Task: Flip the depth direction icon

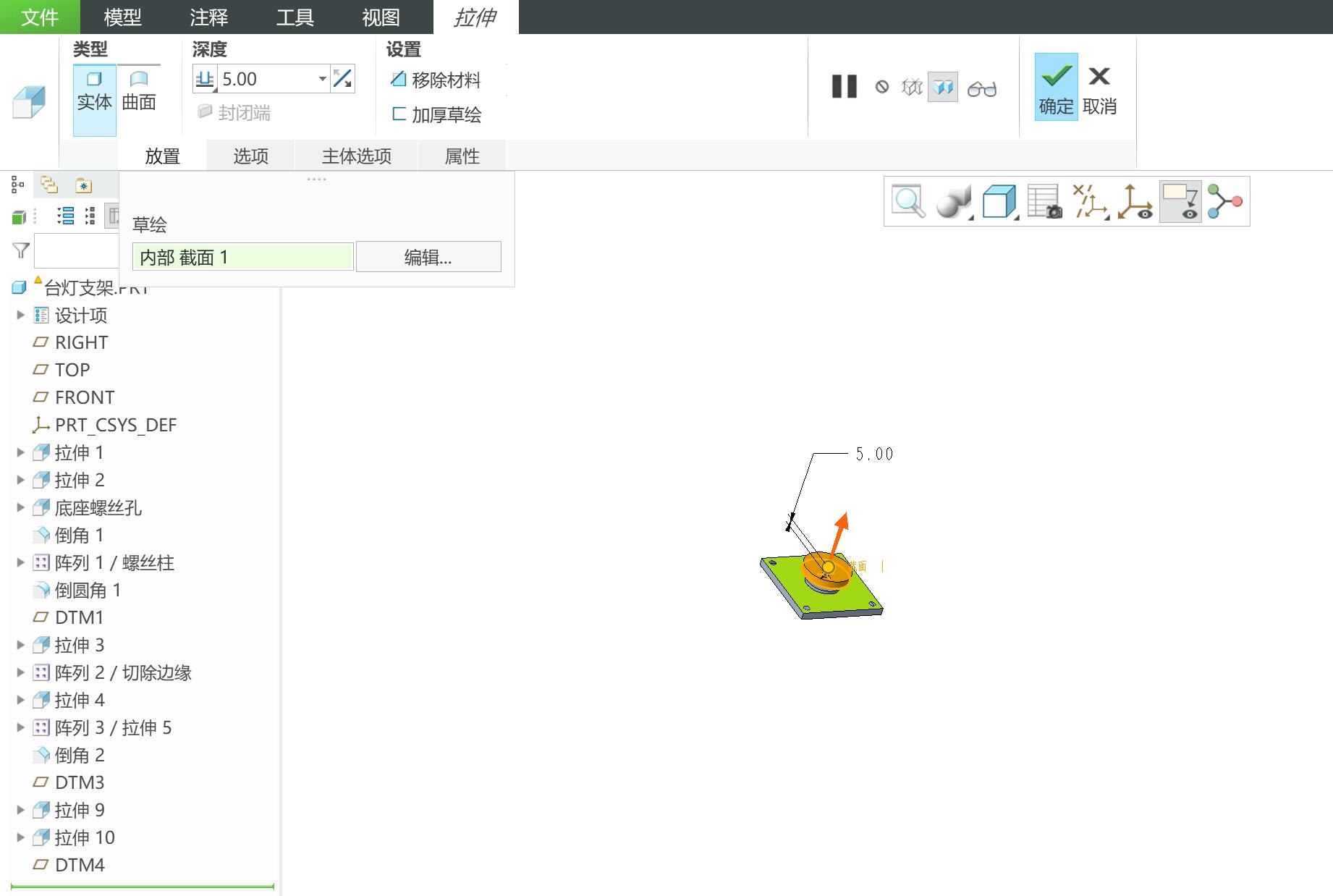Action: (342, 79)
